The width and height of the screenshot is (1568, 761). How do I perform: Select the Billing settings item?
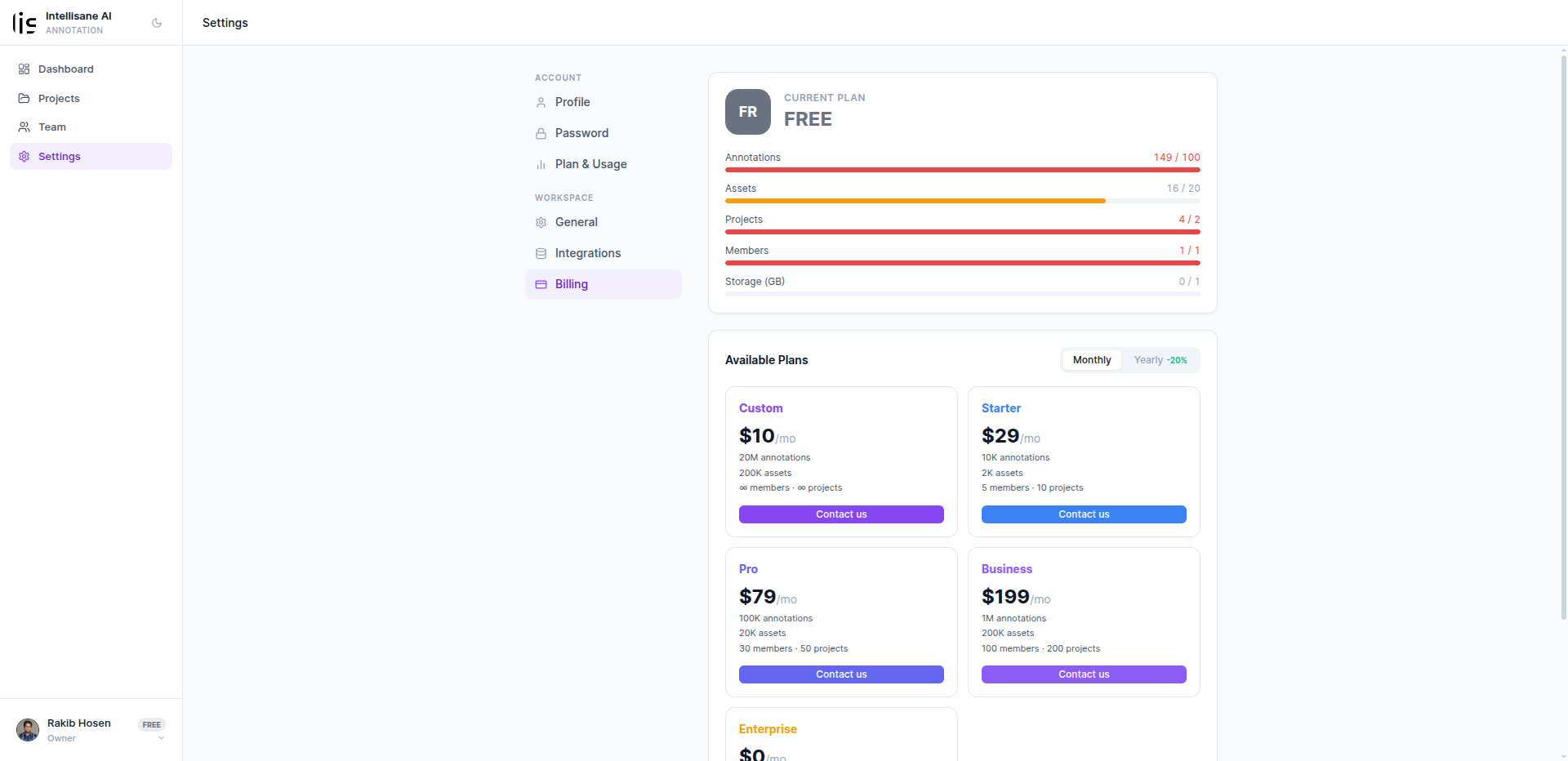click(604, 284)
